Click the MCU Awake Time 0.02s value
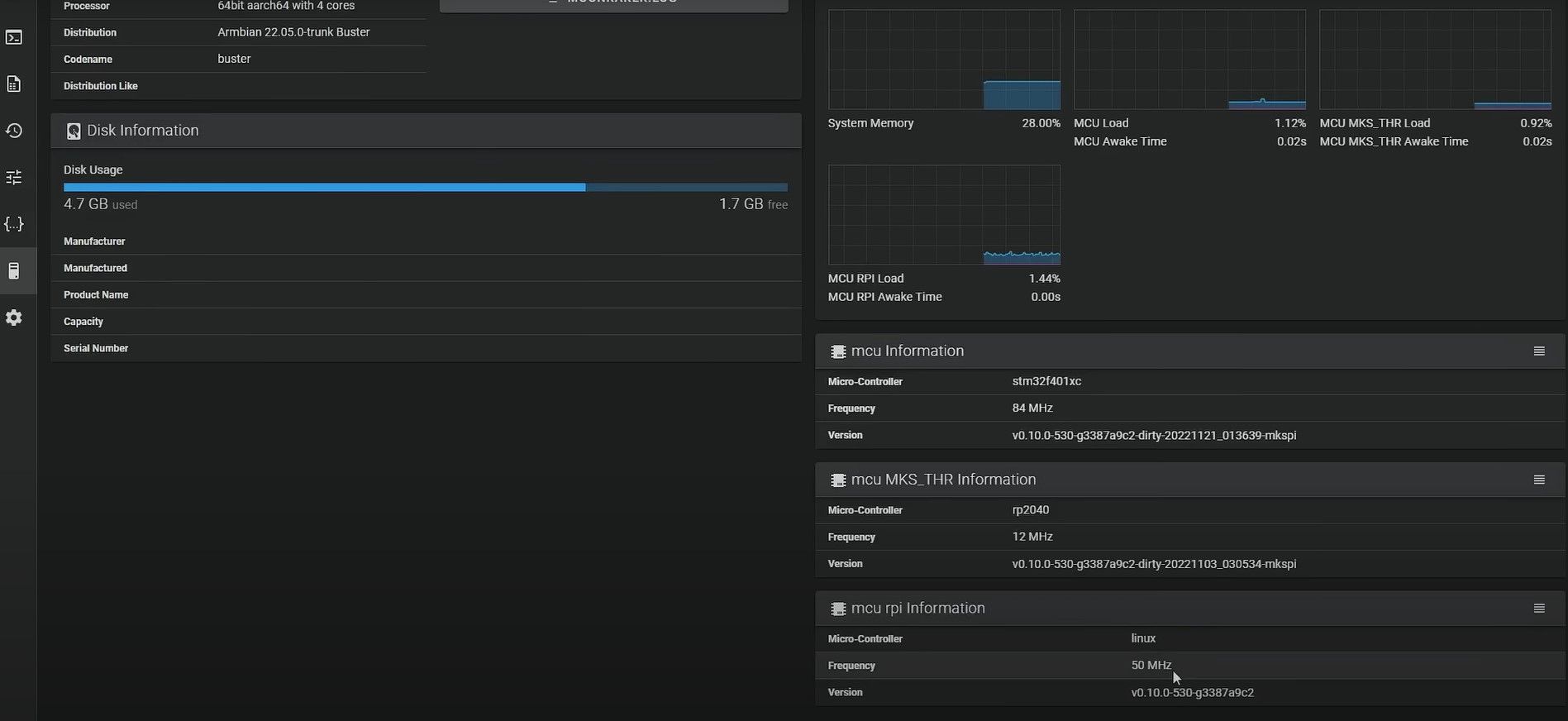The width and height of the screenshot is (1568, 721). coord(1292,141)
